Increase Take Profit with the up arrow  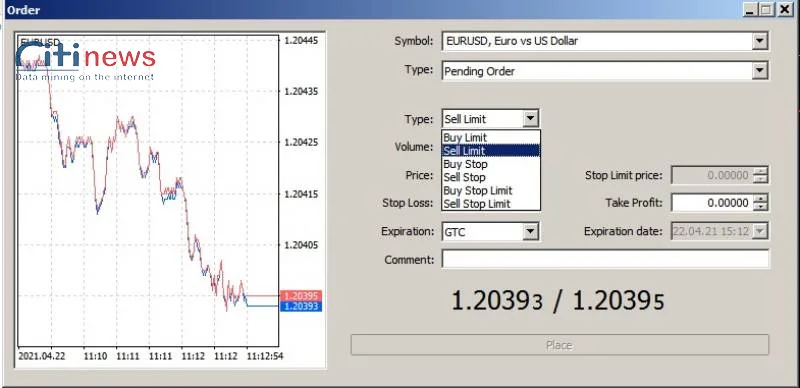click(760, 199)
